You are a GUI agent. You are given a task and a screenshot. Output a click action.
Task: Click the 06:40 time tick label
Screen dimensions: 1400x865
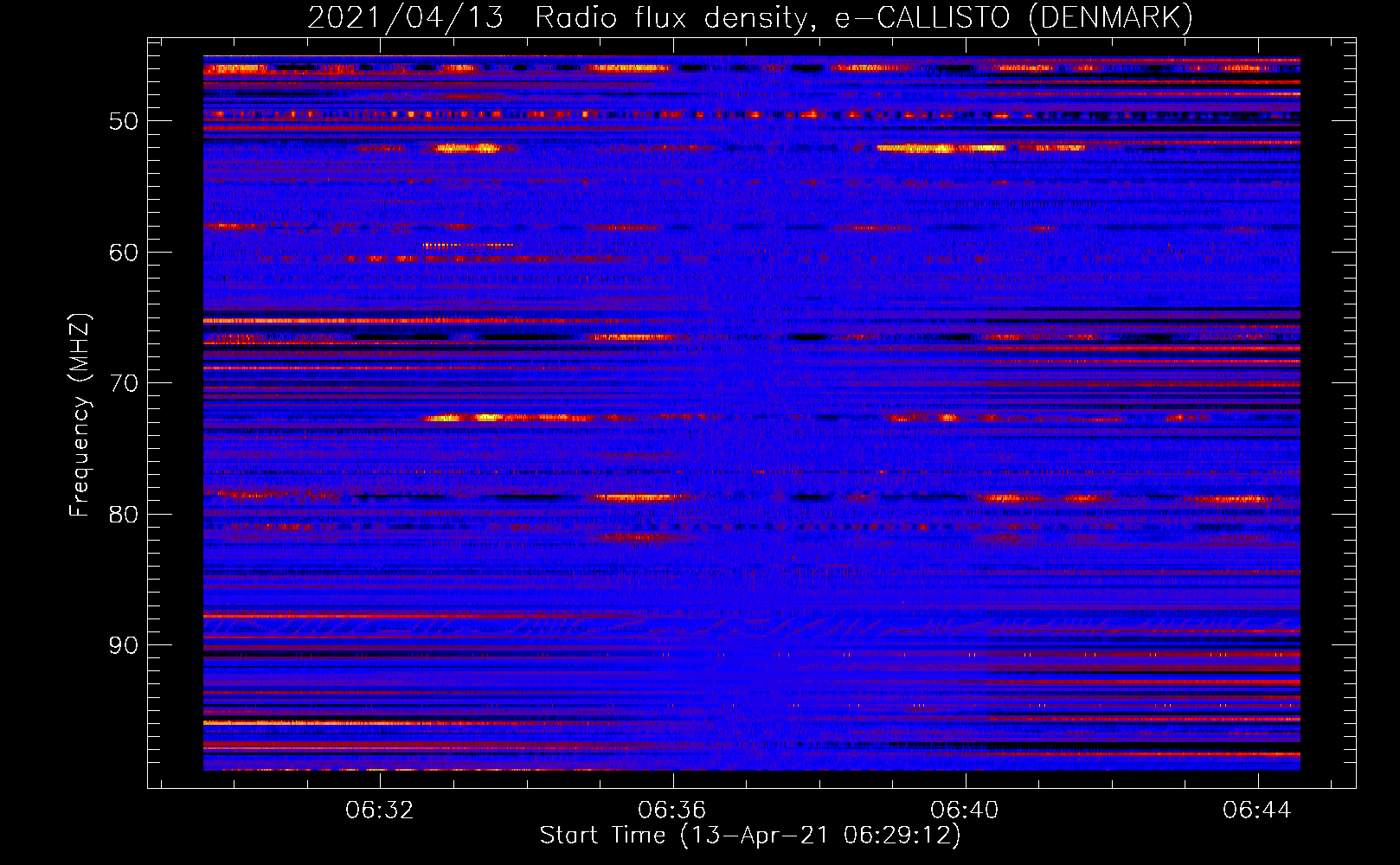pos(965,811)
